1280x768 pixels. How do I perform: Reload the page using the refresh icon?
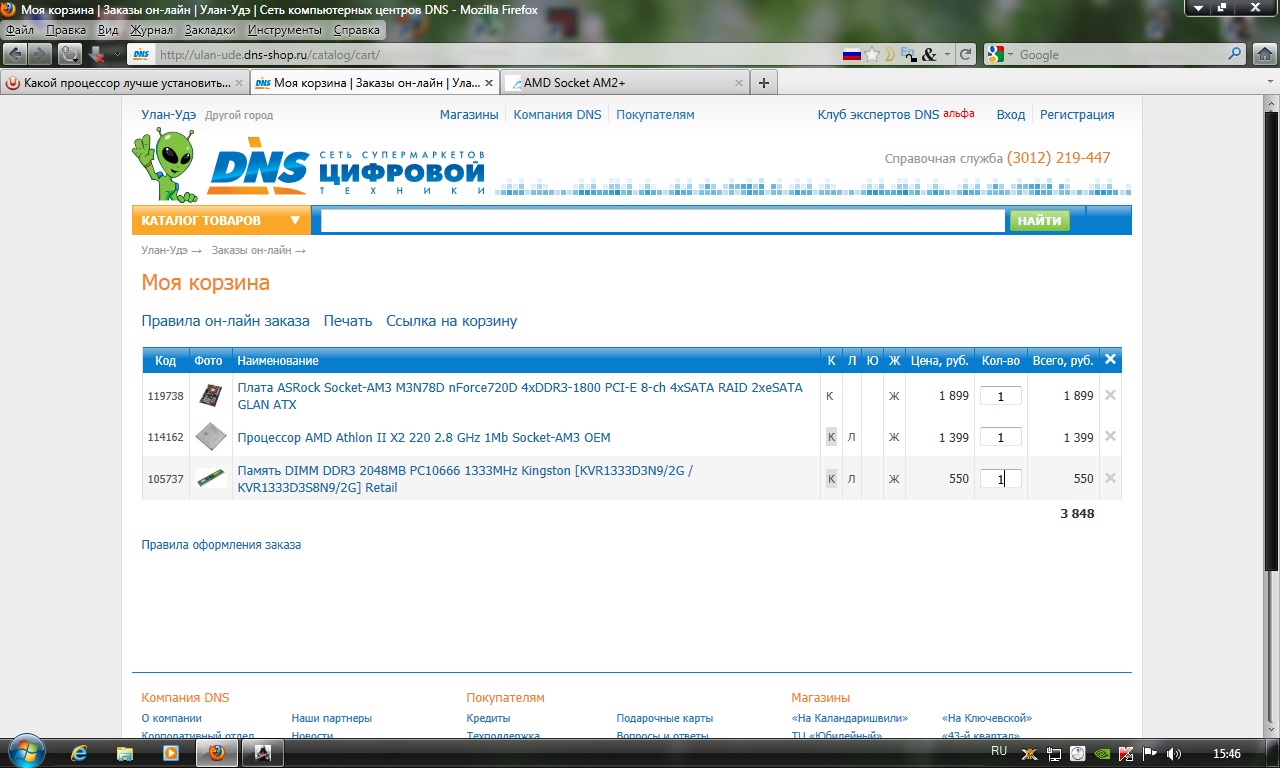click(965, 54)
